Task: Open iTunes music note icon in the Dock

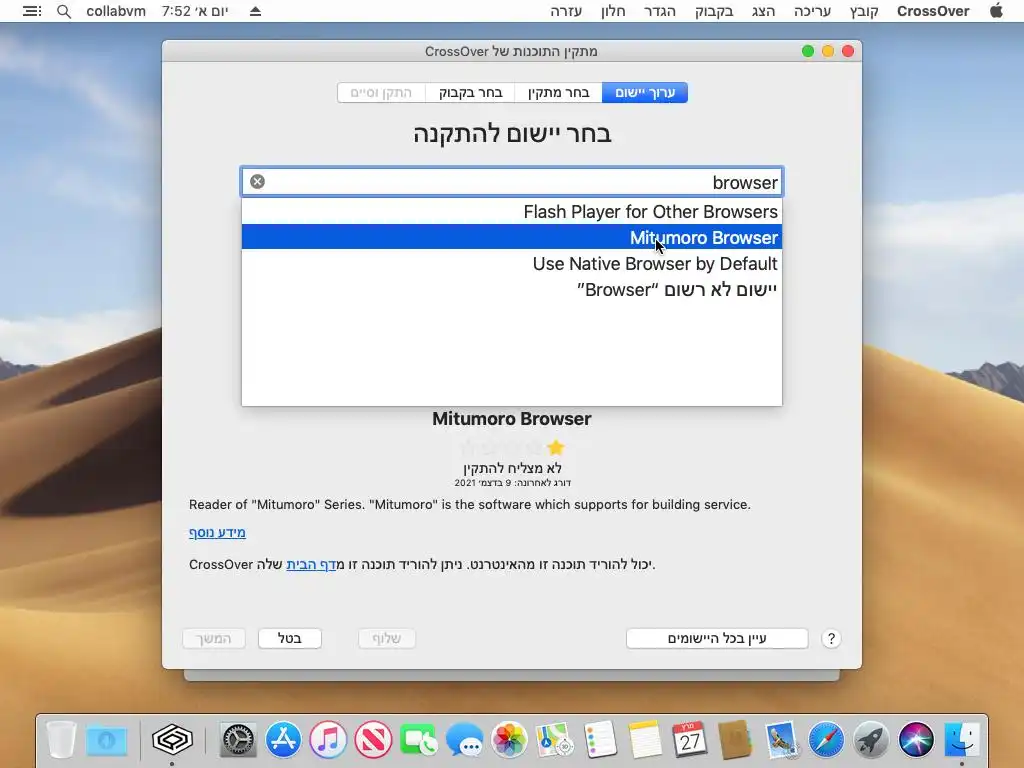Action: coord(328,740)
